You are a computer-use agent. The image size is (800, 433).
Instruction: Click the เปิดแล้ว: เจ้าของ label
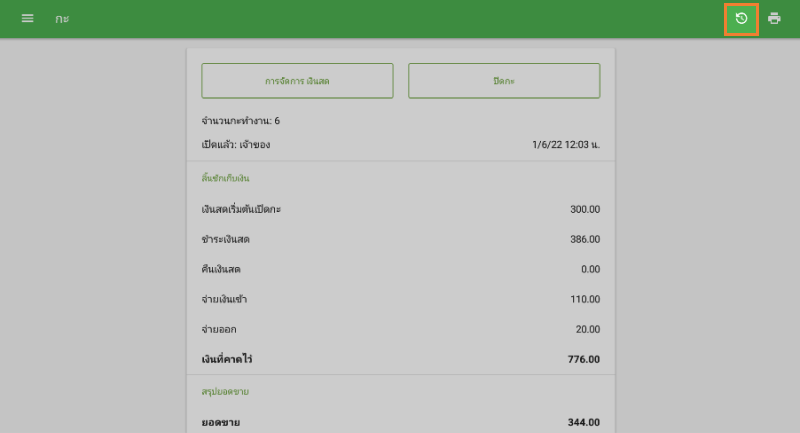point(236,145)
